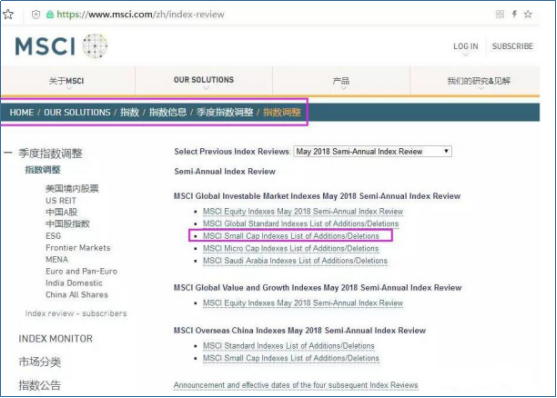
Task: Select 指数调整 in sidebar
Action: (42, 170)
